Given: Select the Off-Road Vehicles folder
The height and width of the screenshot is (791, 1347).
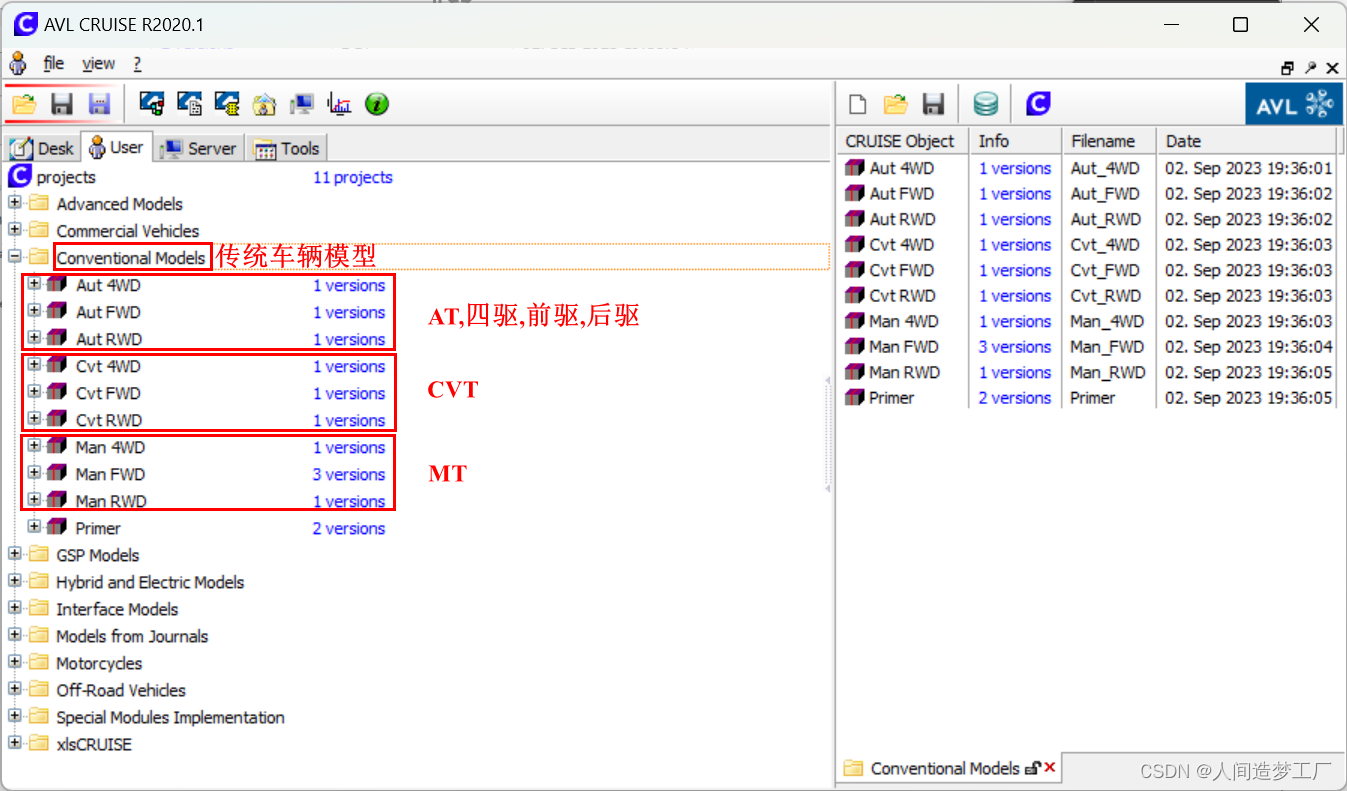Looking at the screenshot, I should (x=121, y=690).
